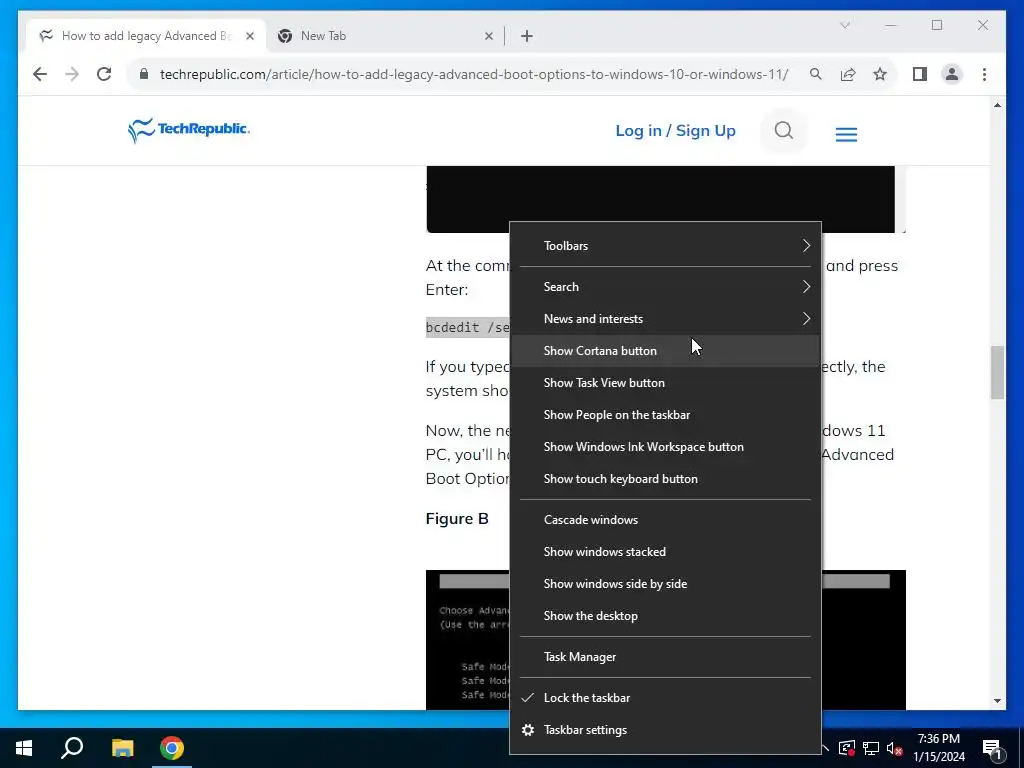Open the notification center icon

tap(992, 748)
